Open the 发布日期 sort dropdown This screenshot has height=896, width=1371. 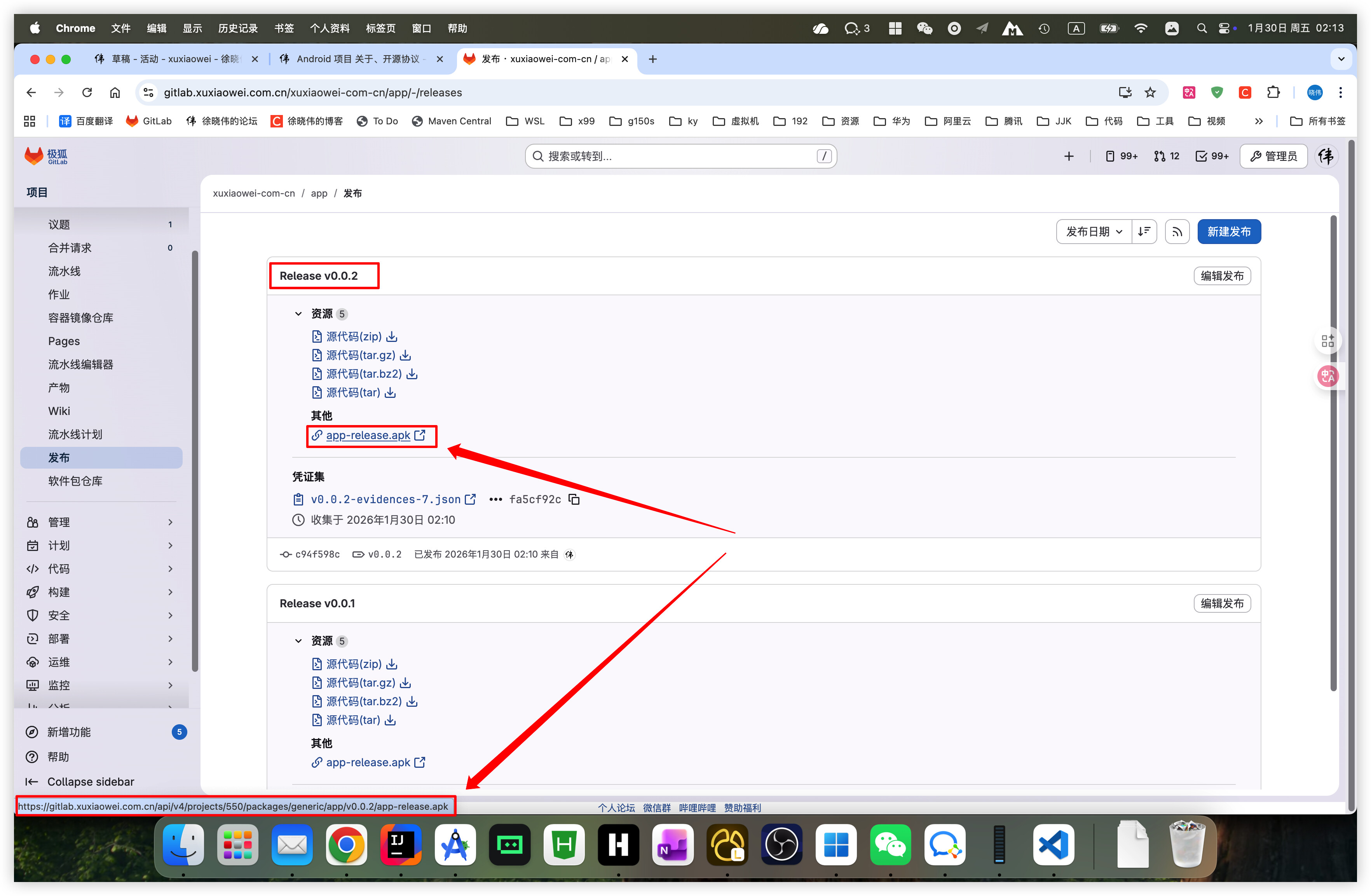(1094, 232)
